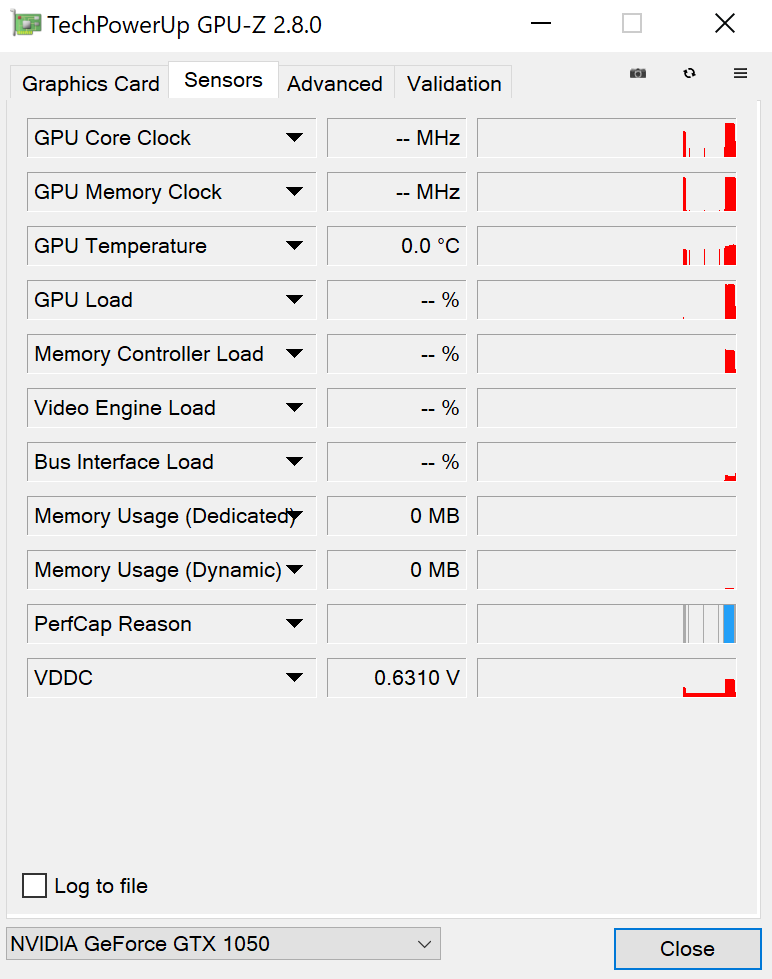Select the NVIDIA GeForce GTX 1050 combo box
Screen dimensions: 772x979
click(x=223, y=943)
